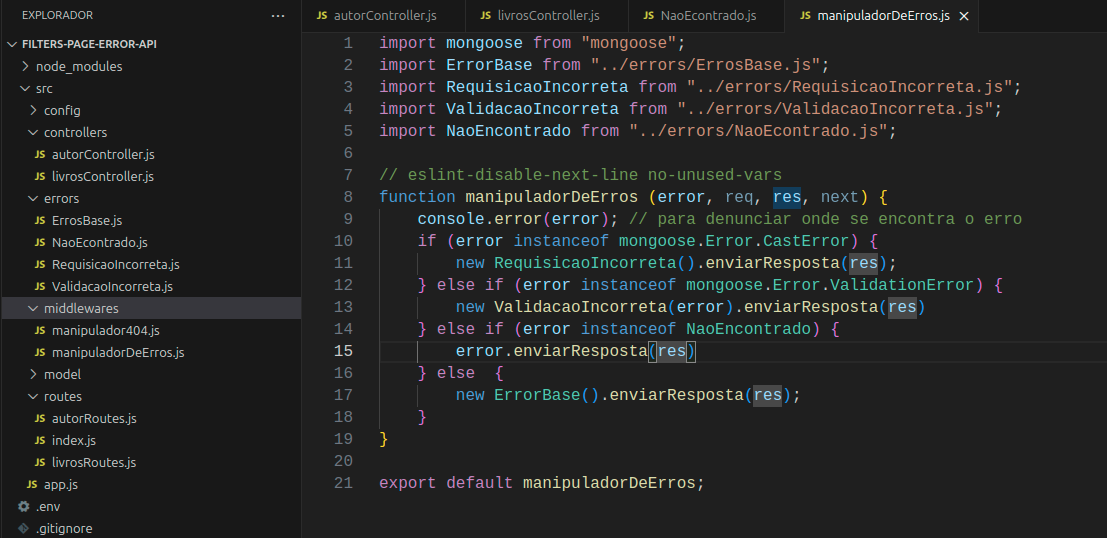The width and height of the screenshot is (1107, 538).
Task: Click the git icon beside .gitignore
Action: (24, 529)
